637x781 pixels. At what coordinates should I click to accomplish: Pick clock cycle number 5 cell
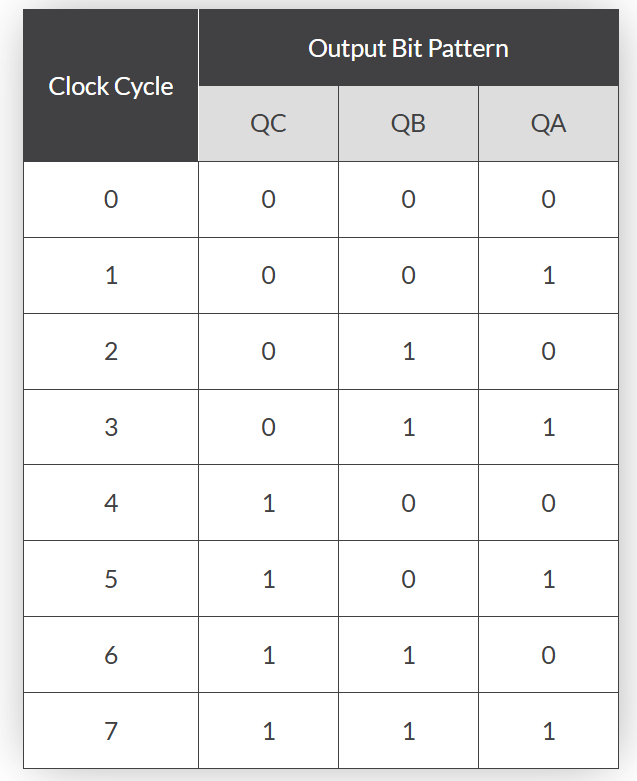111,579
